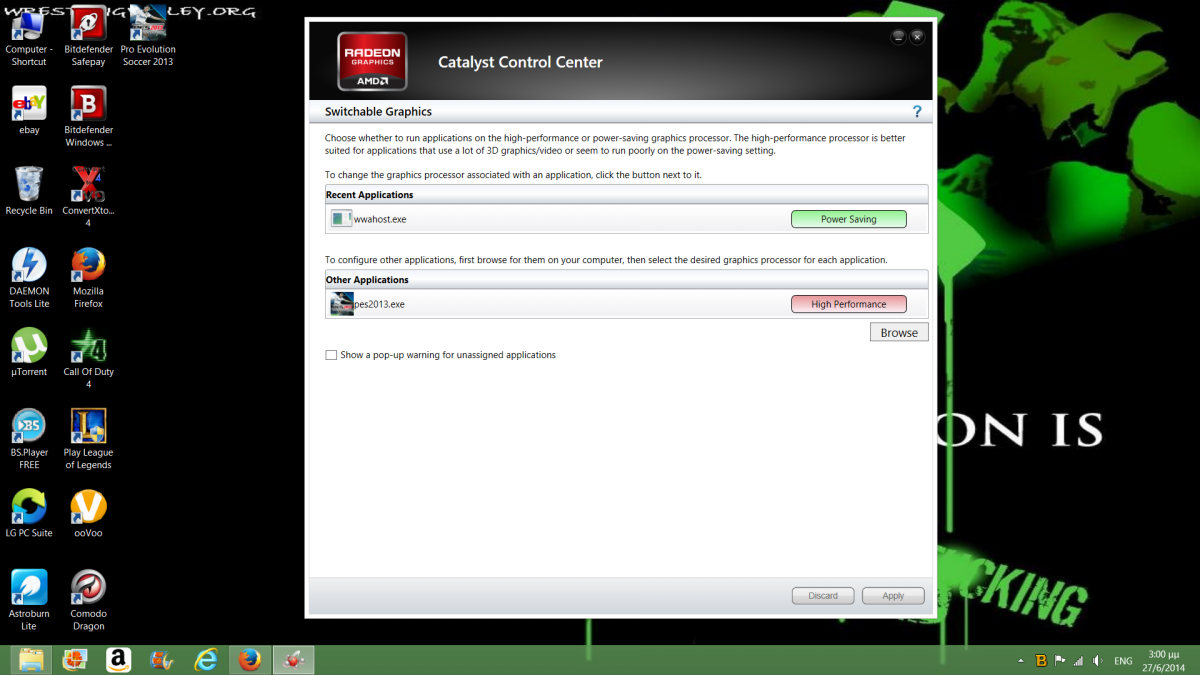Click the Discard button

point(823,596)
